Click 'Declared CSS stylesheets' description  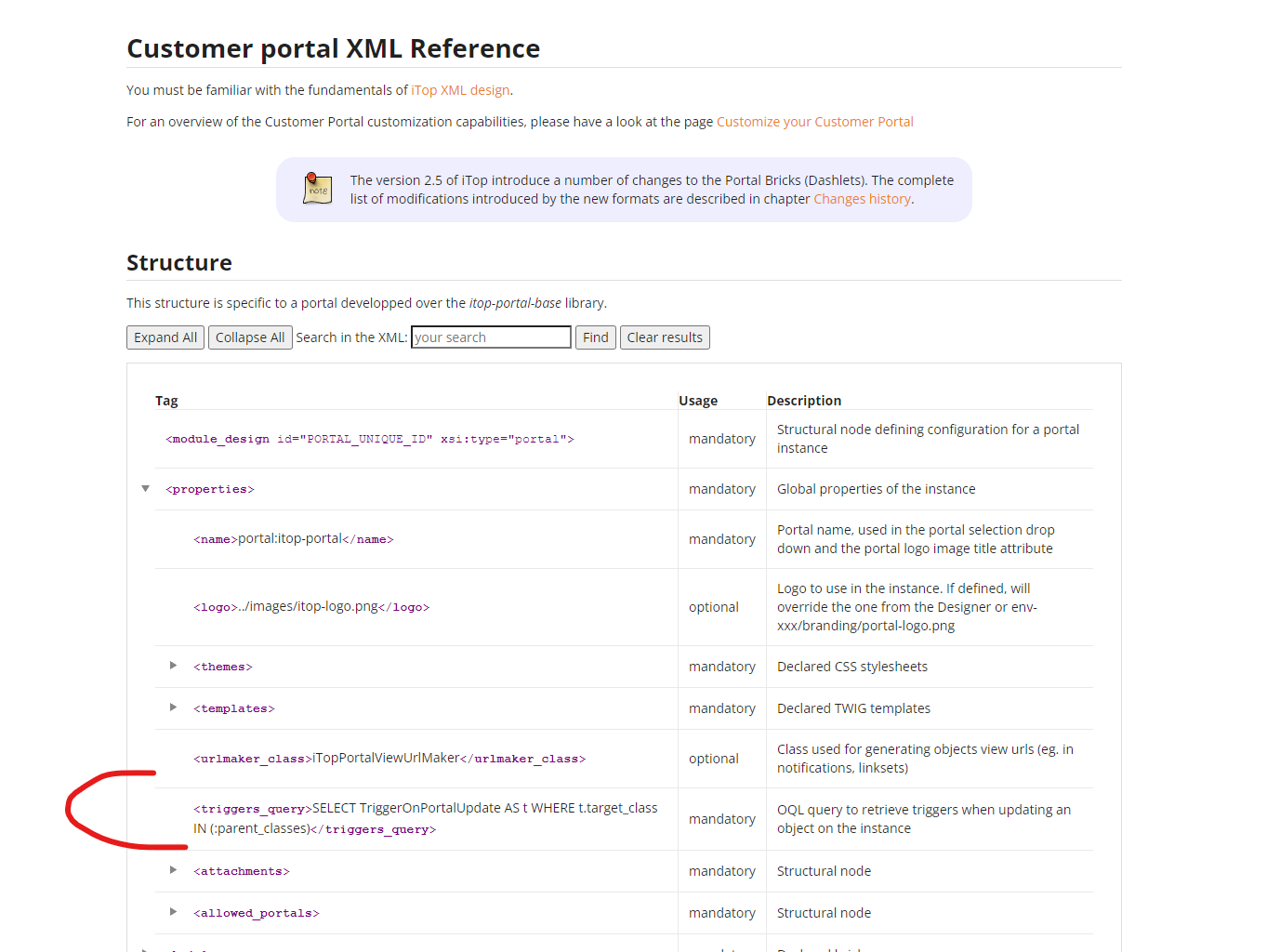click(x=852, y=667)
